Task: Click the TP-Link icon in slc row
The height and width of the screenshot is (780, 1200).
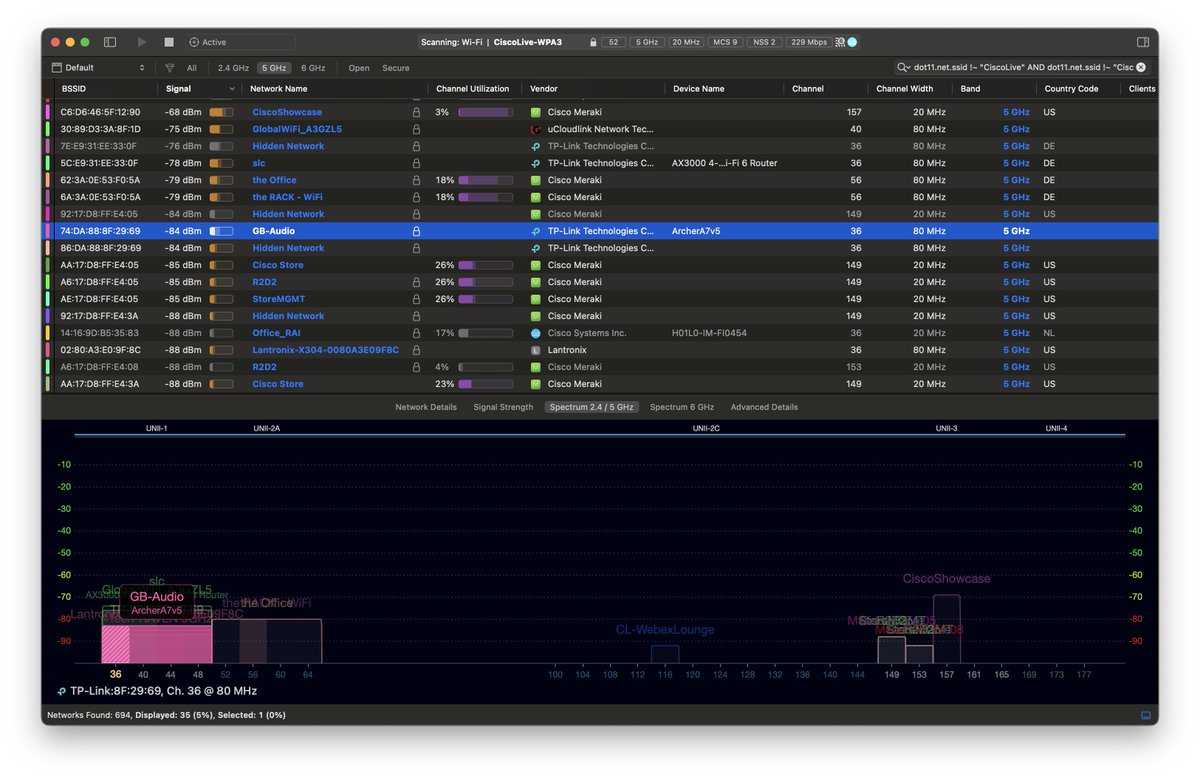Action: point(536,163)
